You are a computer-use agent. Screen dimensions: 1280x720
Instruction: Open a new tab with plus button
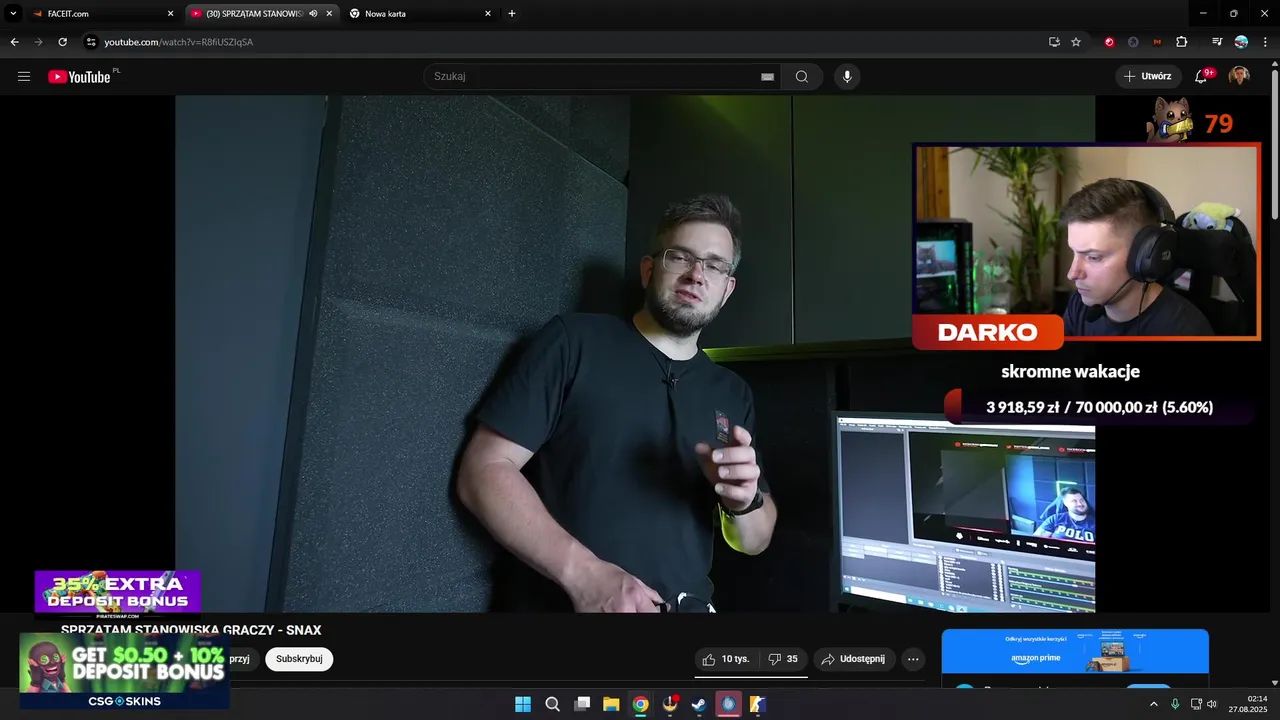[x=512, y=14]
